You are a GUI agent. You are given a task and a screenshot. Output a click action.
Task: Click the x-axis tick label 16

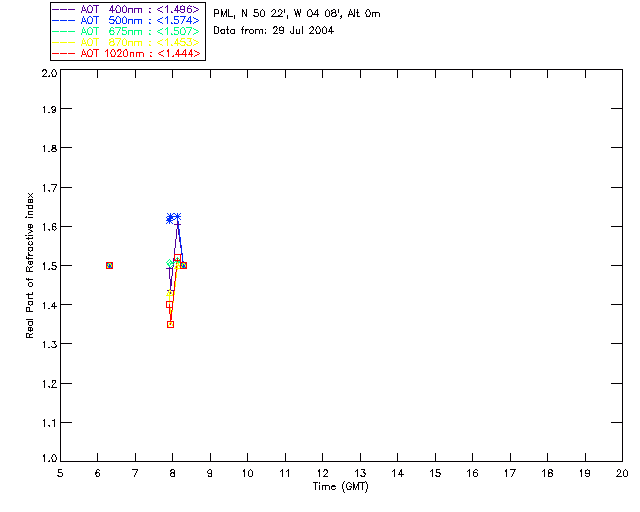click(473, 473)
